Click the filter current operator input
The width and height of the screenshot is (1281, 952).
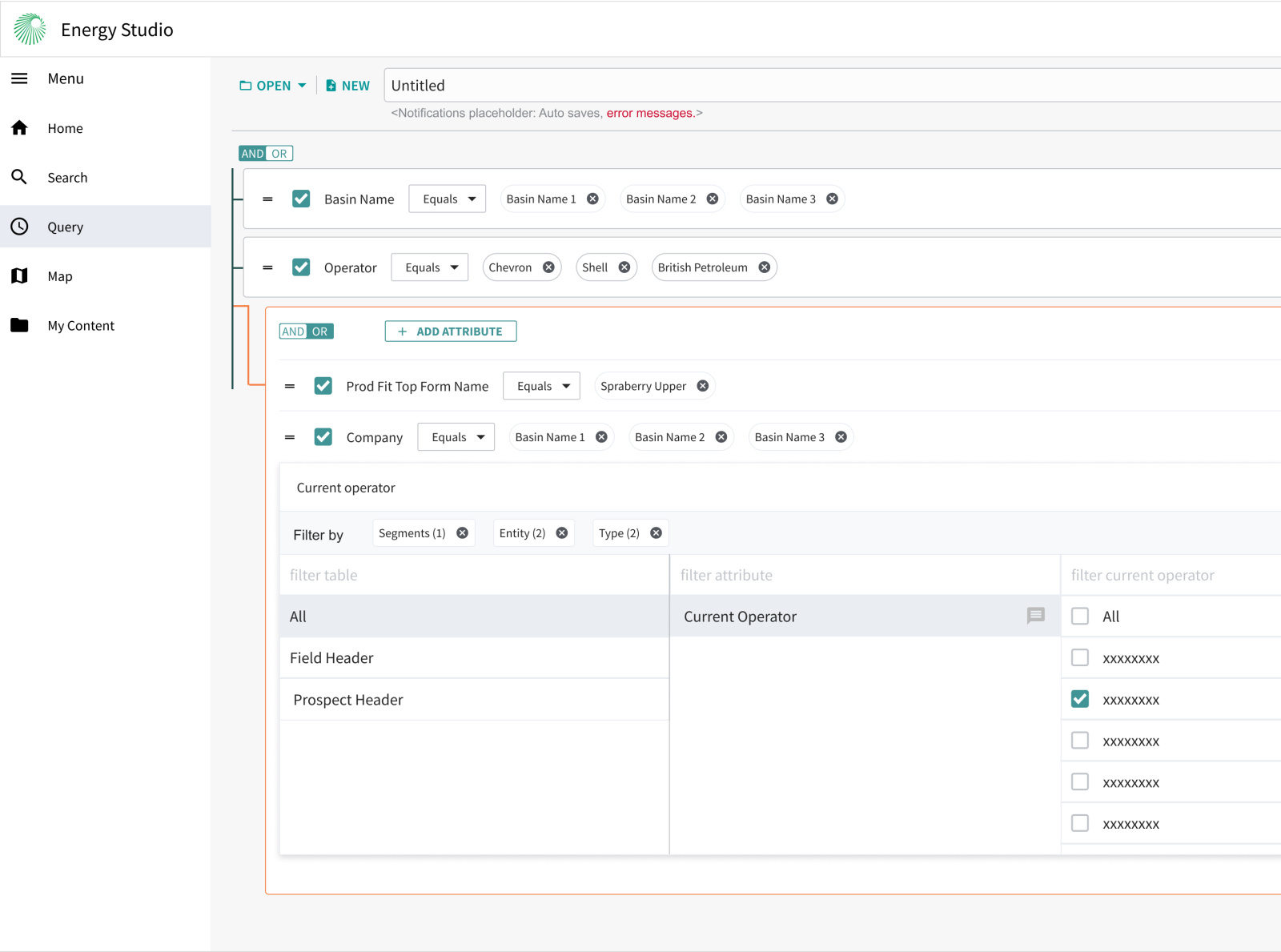pos(1171,575)
